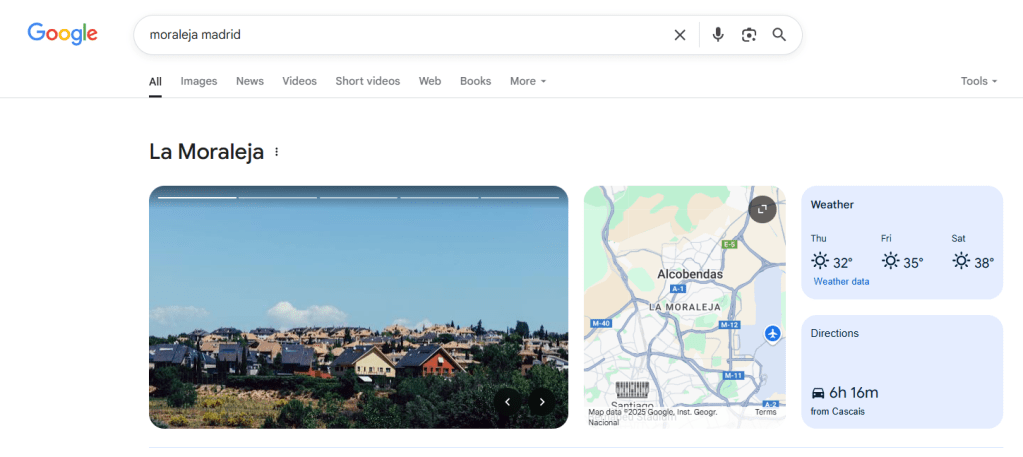Expand the More search filters dropdown
Viewport: 1023px width, 457px height.
click(x=528, y=81)
